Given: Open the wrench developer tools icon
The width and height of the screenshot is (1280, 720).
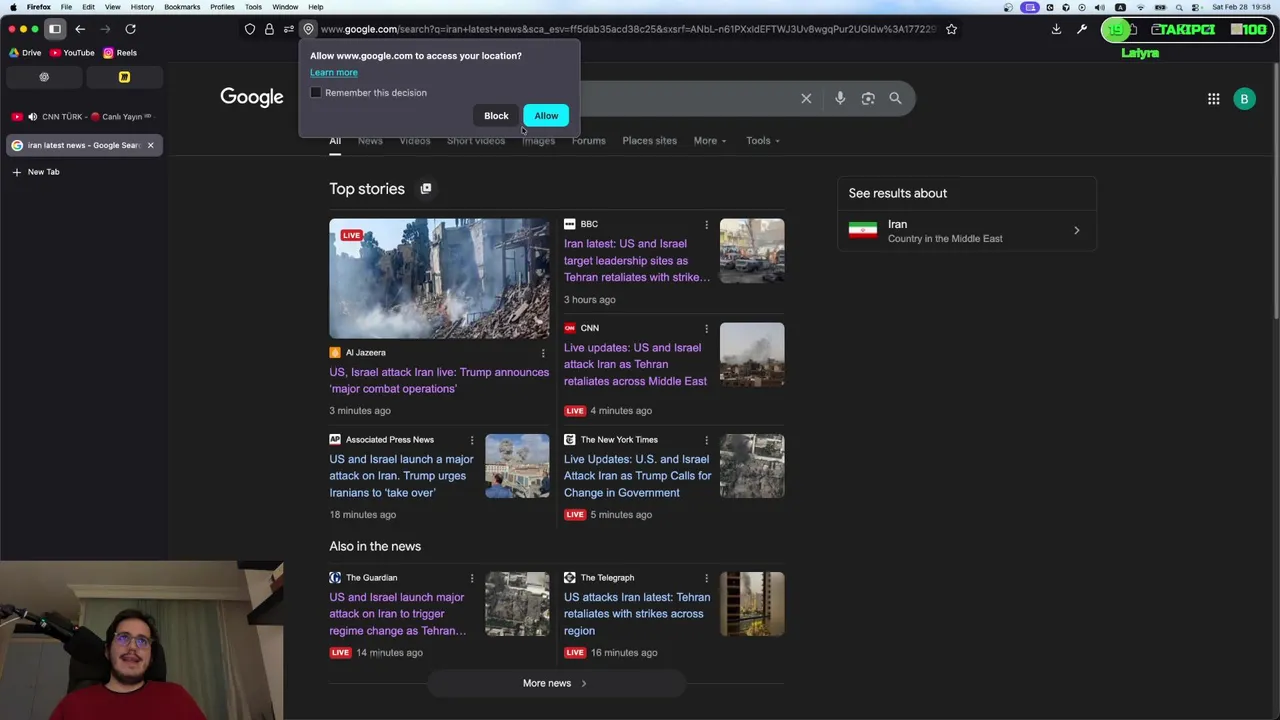Looking at the screenshot, I should (x=1082, y=29).
